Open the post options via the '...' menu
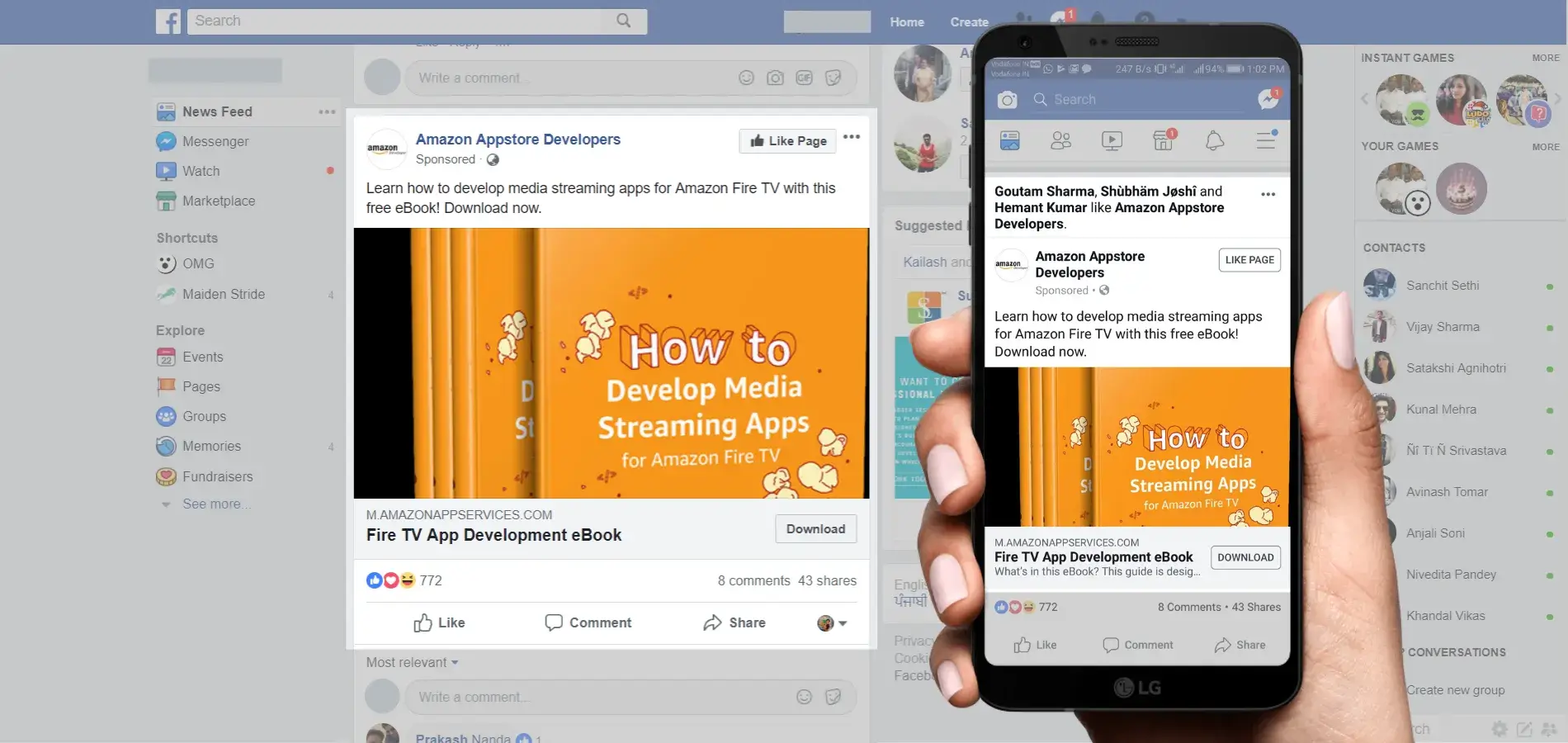The width and height of the screenshot is (1568, 743). (852, 137)
